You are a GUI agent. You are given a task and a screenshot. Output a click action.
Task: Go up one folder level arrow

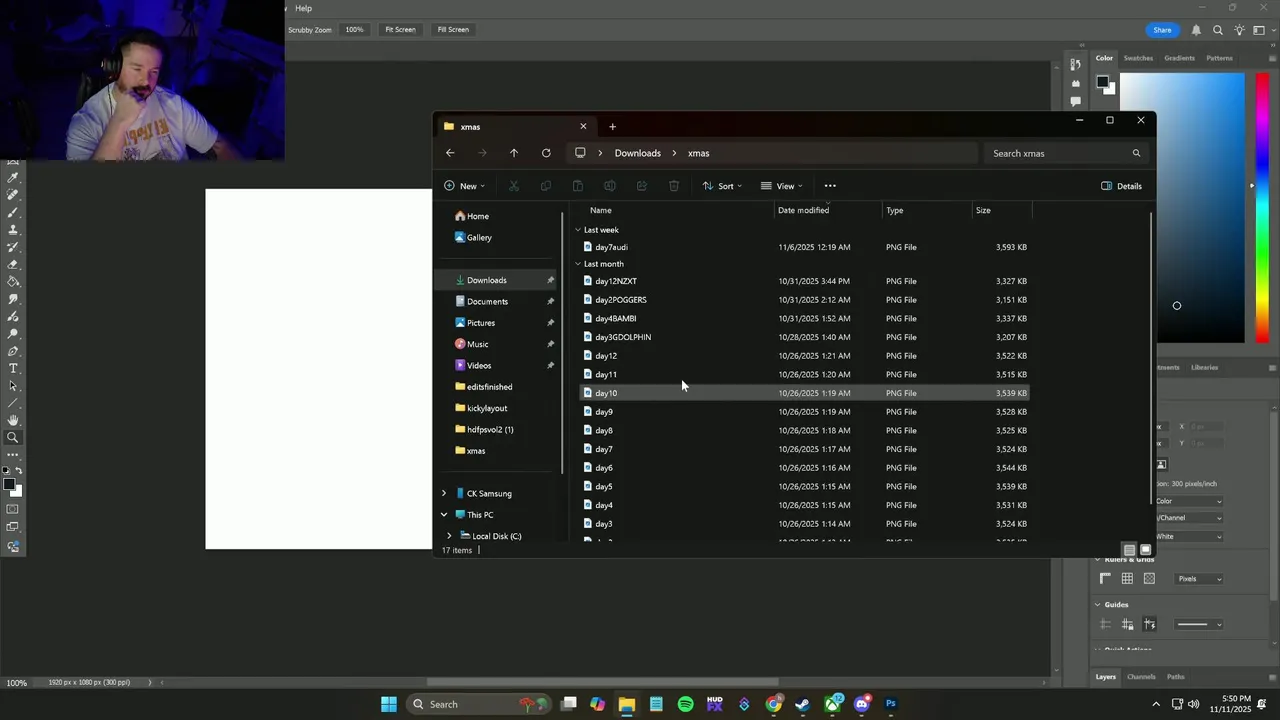[514, 153]
